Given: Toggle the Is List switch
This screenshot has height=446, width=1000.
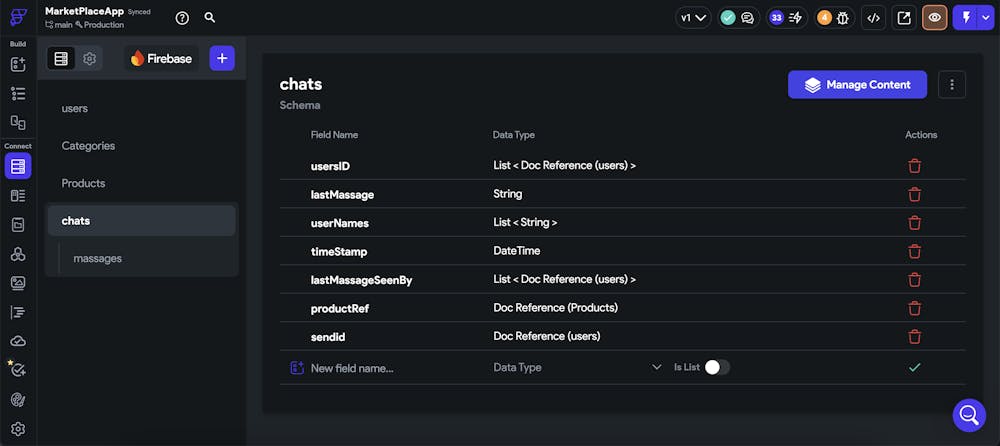Looking at the screenshot, I should point(717,367).
